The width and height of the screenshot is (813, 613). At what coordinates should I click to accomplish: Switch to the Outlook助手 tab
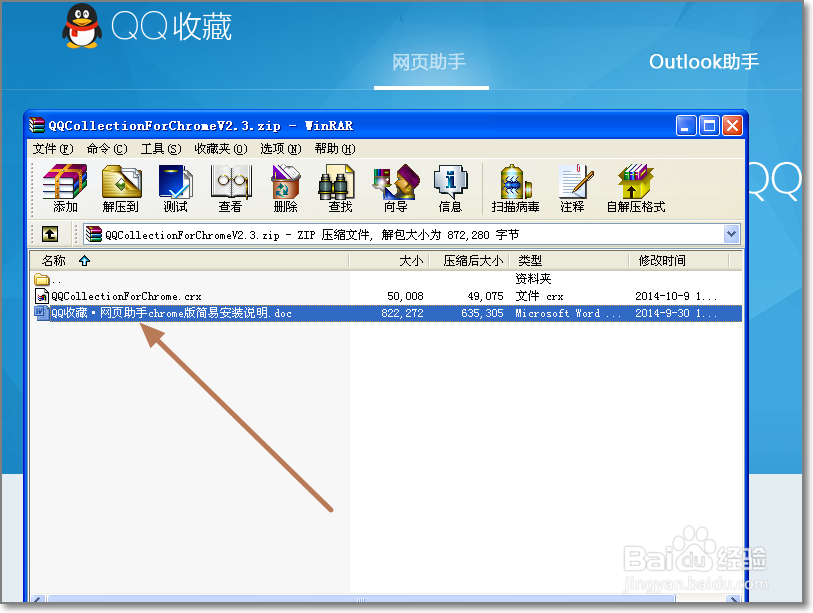pyautogui.click(x=704, y=62)
